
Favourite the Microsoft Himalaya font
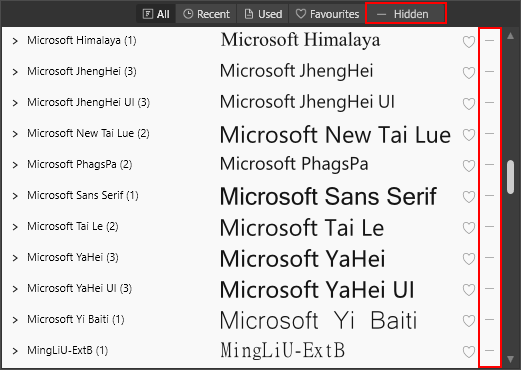click(x=469, y=42)
